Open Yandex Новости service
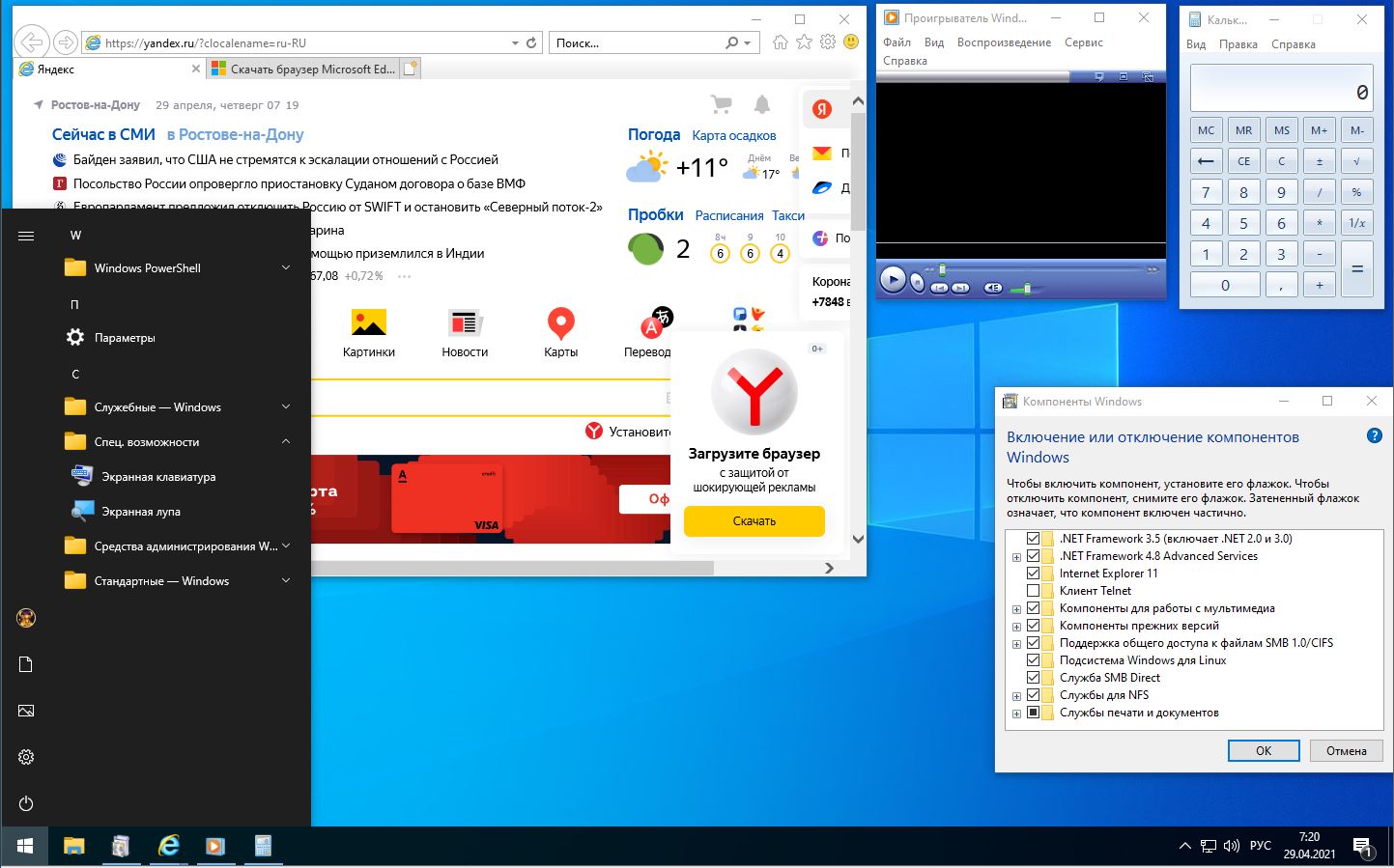This screenshot has width=1394, height=868. [465, 333]
